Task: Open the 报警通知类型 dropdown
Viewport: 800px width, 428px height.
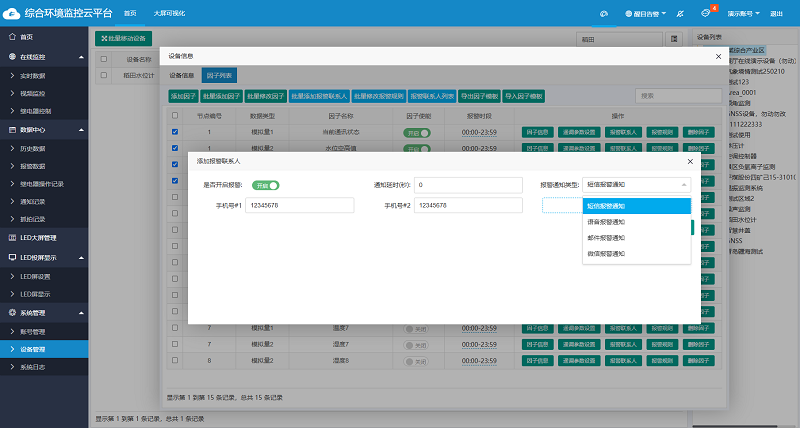Action: (x=637, y=185)
